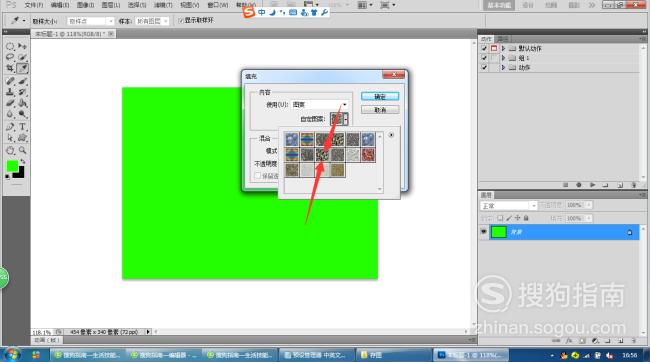Open the 滤镜(T) menu

(163, 5)
